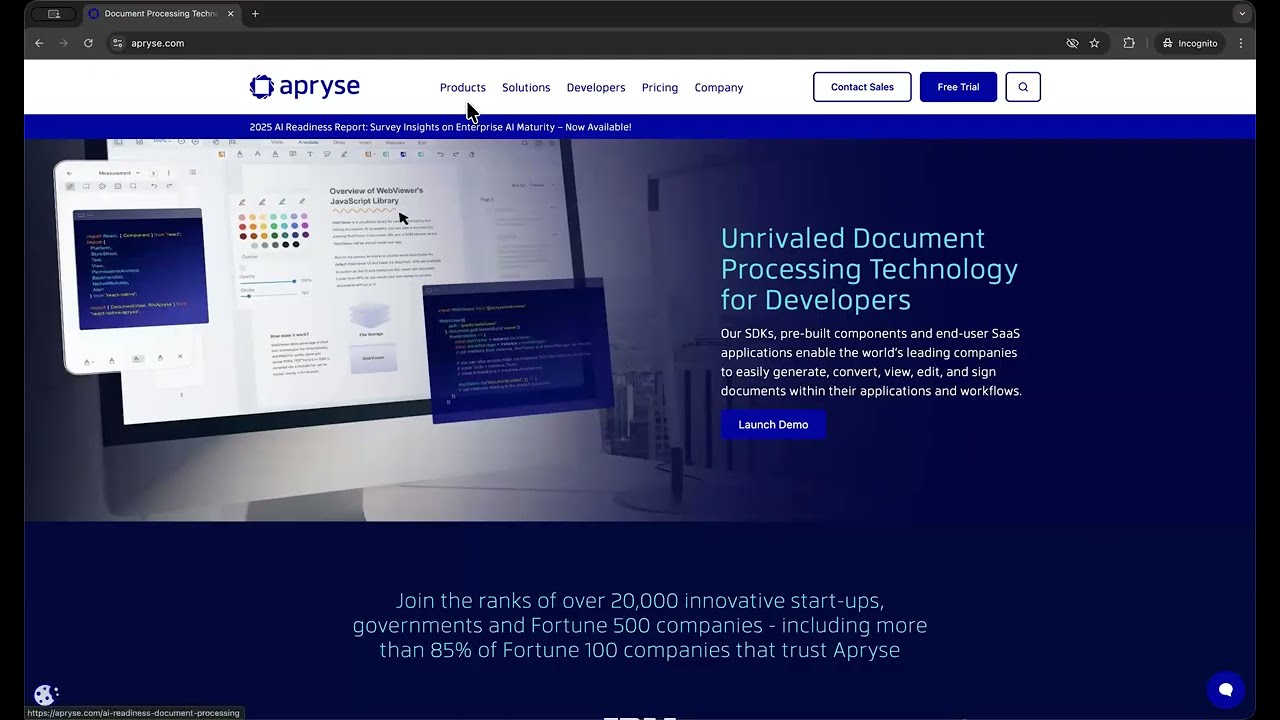Start a Free Trial
The width and height of the screenshot is (1280, 720).
click(x=958, y=87)
